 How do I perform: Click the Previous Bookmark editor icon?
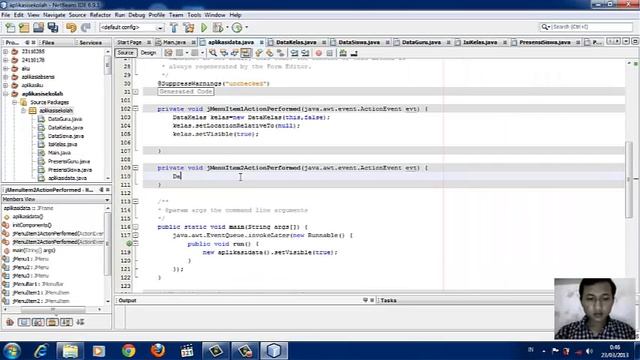[x=259, y=53]
